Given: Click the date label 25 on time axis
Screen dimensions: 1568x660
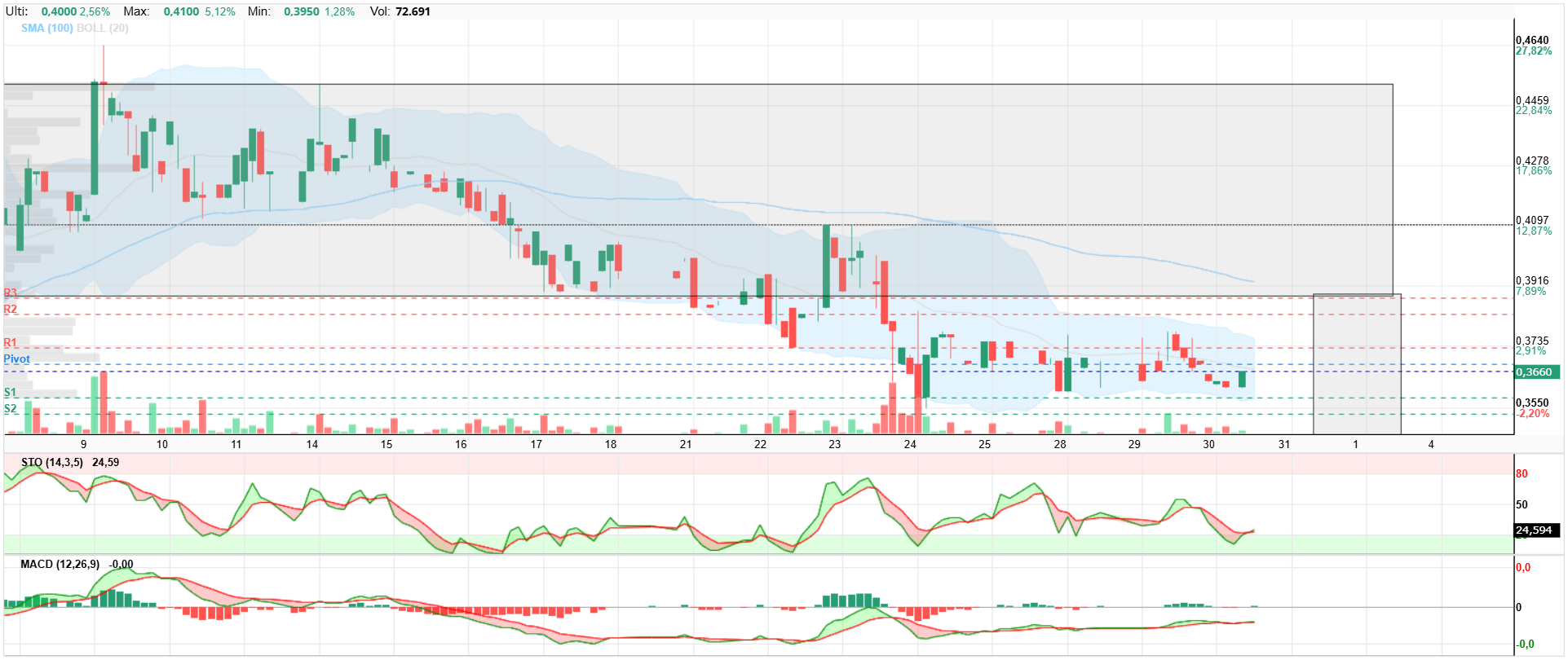Looking at the screenshot, I should click(x=984, y=444).
